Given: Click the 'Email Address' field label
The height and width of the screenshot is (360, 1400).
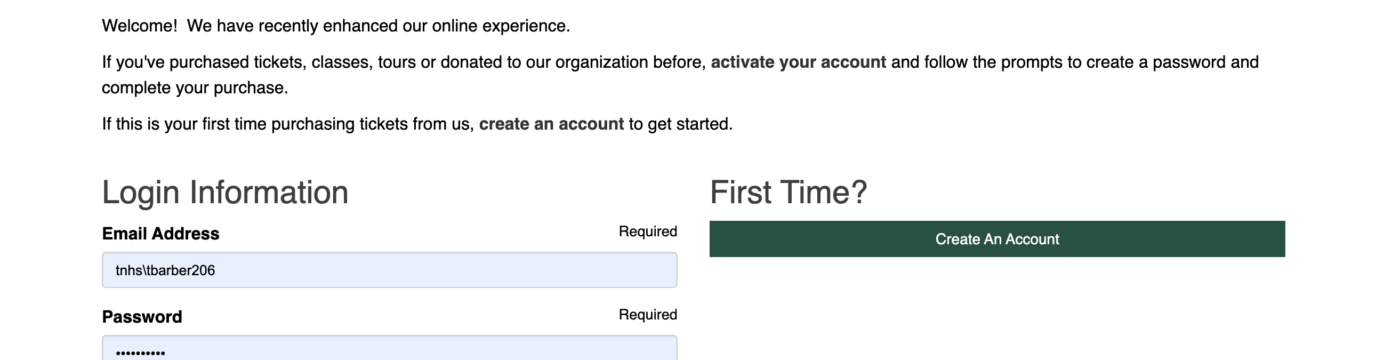Looking at the screenshot, I should pyautogui.click(x=161, y=233).
